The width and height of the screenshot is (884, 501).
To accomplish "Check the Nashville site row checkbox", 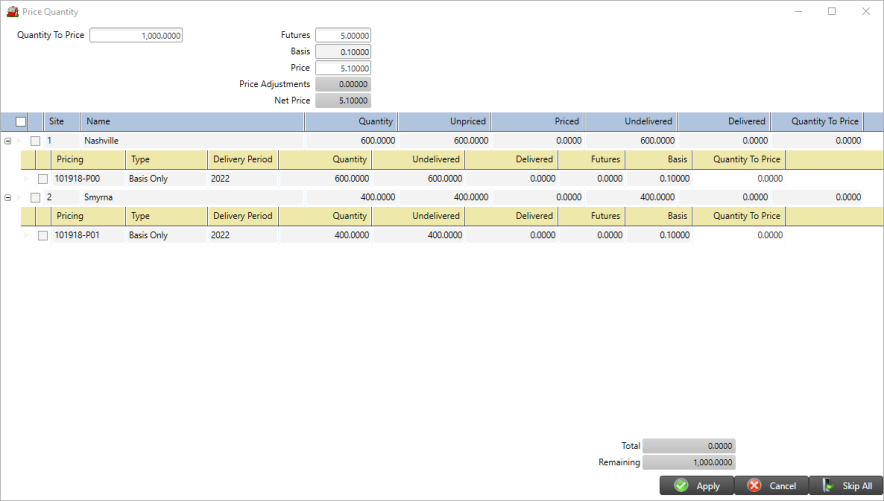I will pos(35,141).
